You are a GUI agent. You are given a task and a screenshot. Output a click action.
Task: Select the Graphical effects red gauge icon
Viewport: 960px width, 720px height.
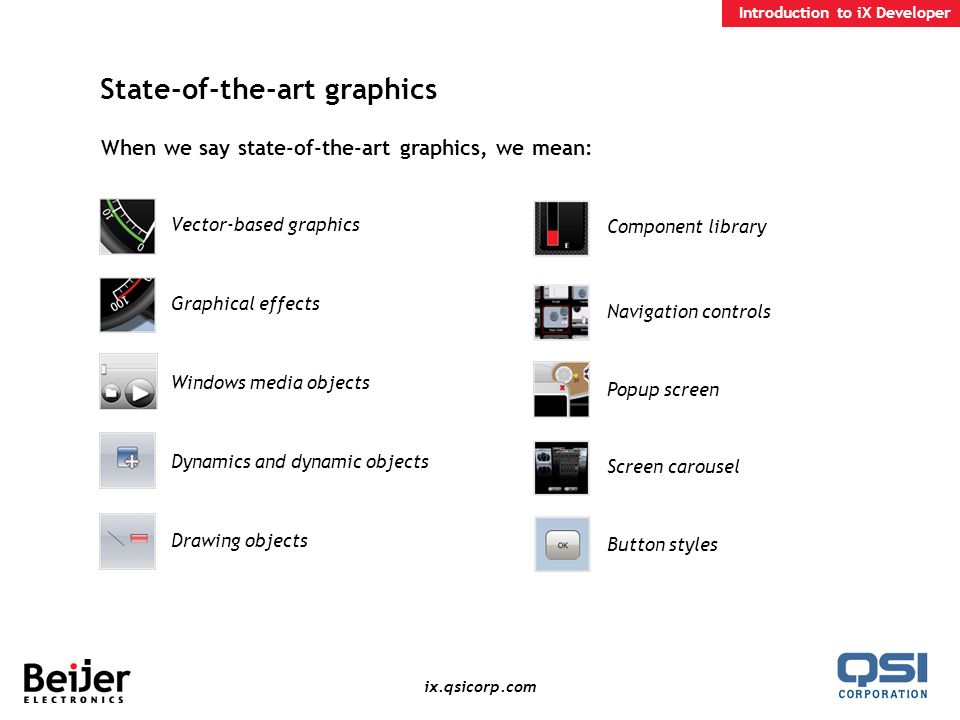(x=127, y=305)
